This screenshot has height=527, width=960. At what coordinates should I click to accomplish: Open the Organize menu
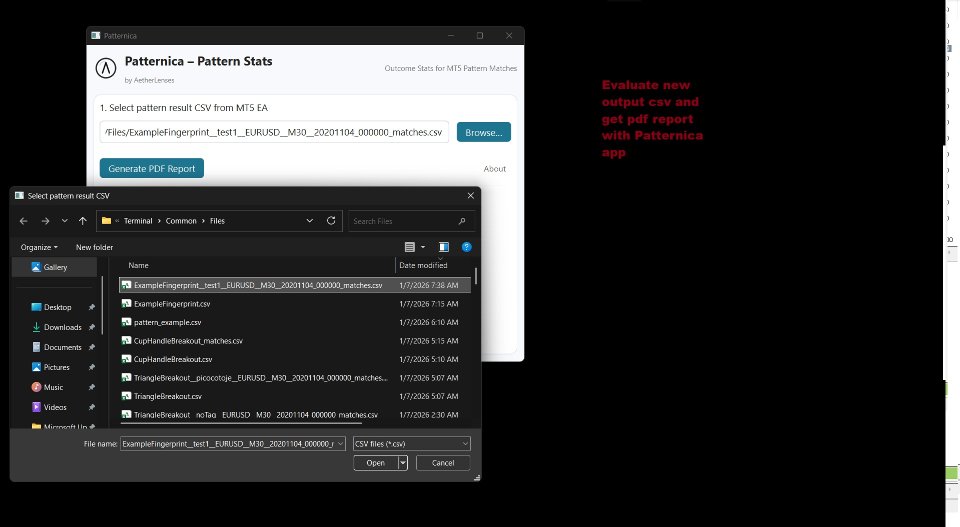pos(39,247)
